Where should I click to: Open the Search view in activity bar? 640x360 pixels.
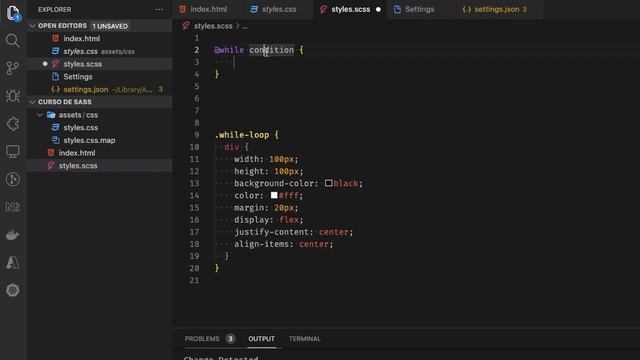click(x=13, y=40)
